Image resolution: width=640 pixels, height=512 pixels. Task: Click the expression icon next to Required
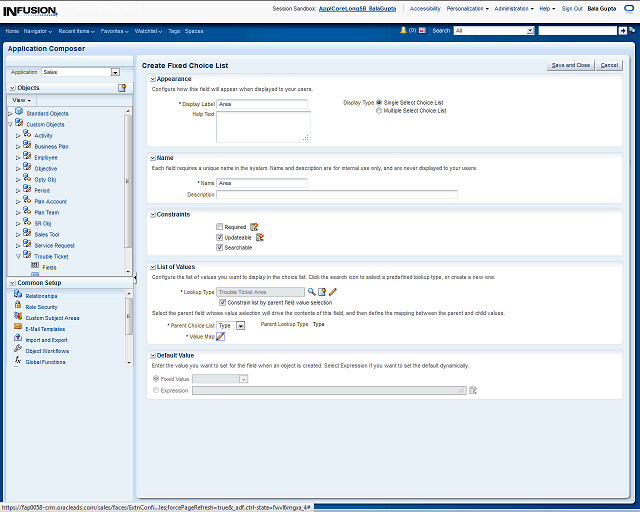point(254,227)
